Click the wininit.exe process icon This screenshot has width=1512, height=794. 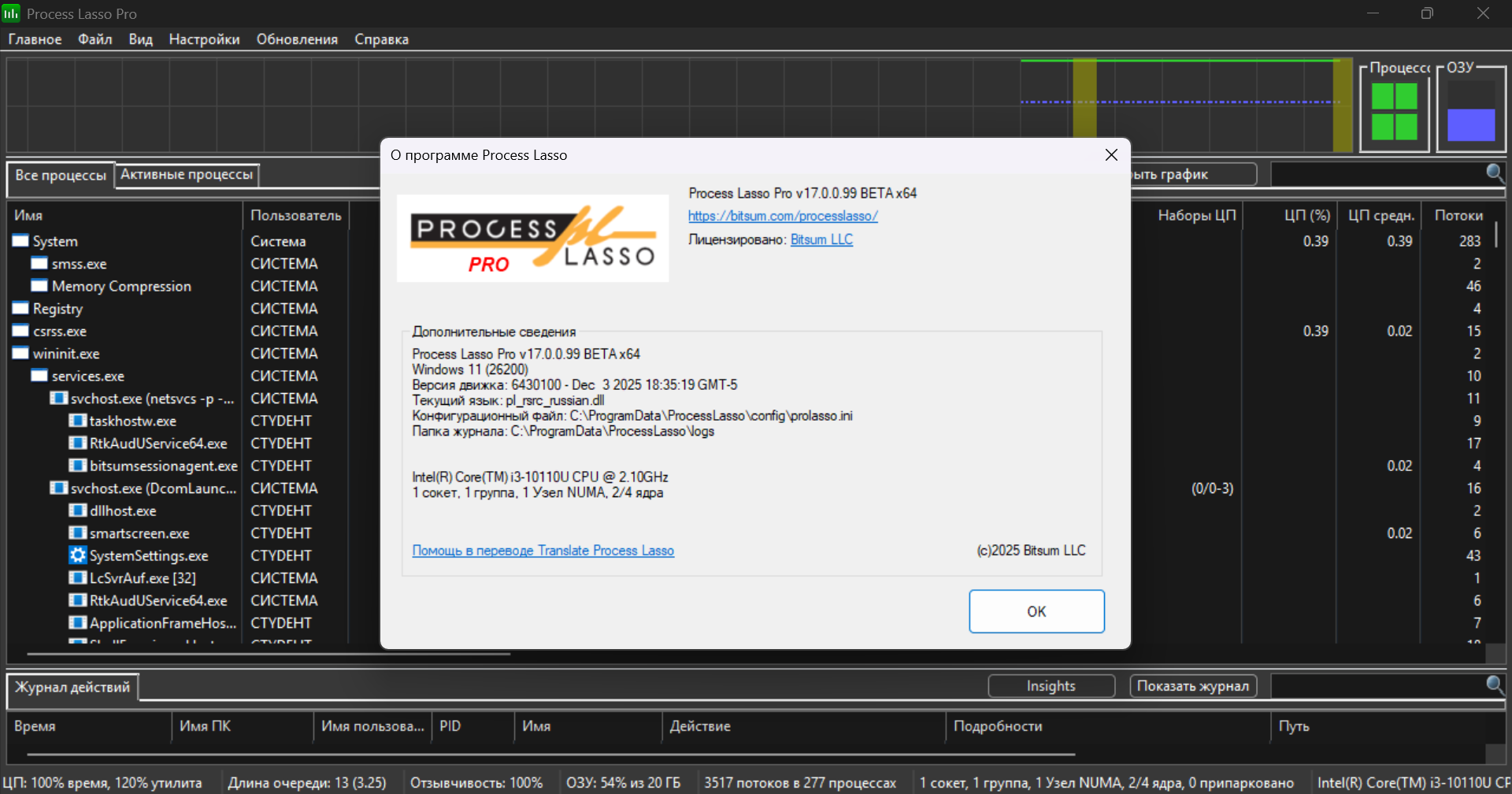20,353
